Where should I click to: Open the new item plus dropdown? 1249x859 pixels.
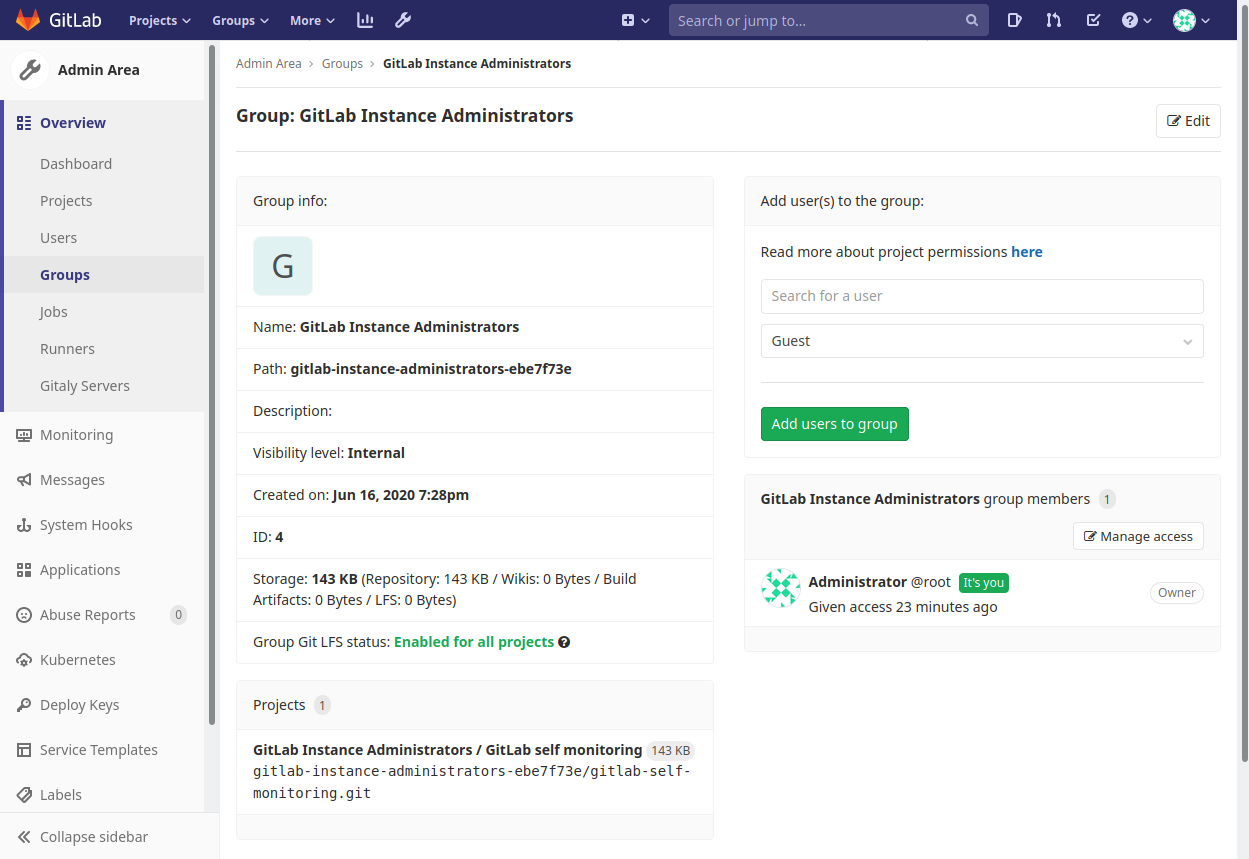[635, 20]
